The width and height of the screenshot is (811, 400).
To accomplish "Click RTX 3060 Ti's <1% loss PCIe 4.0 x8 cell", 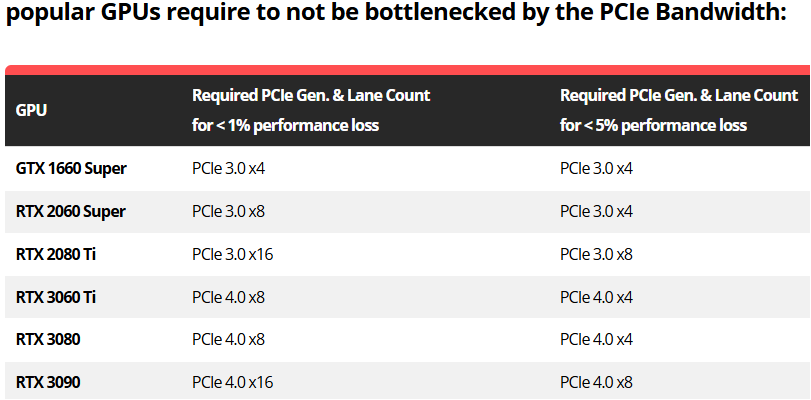I will (228, 297).
